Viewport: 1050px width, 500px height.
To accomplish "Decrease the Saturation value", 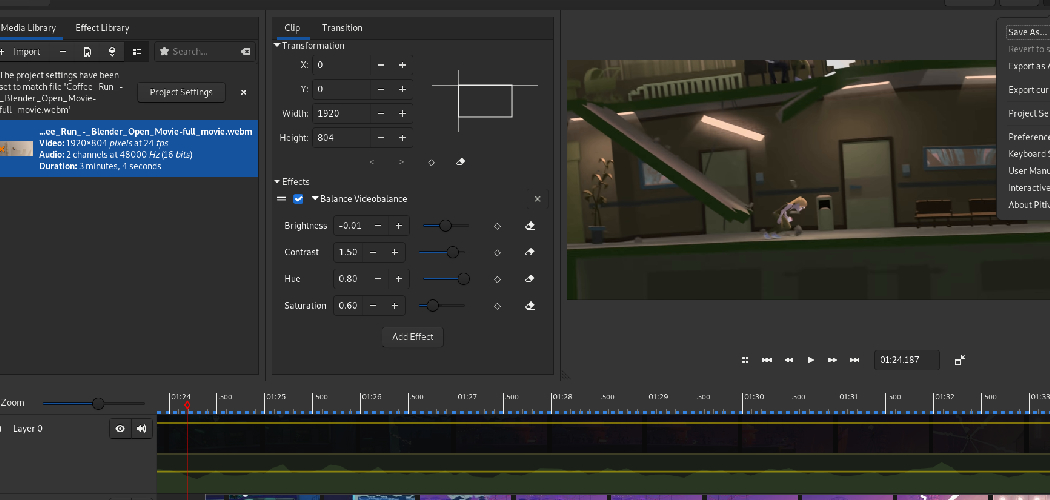I will click(373, 306).
